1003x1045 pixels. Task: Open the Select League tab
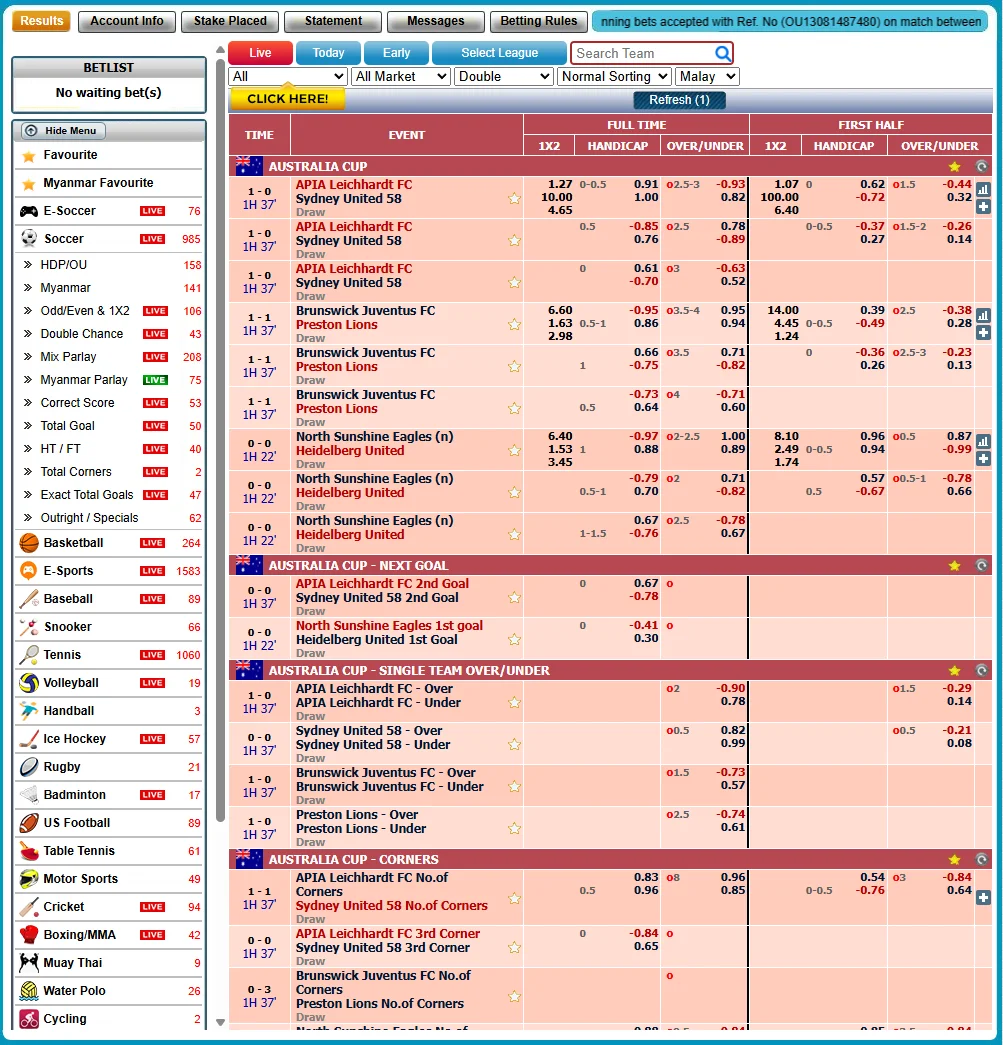click(499, 53)
